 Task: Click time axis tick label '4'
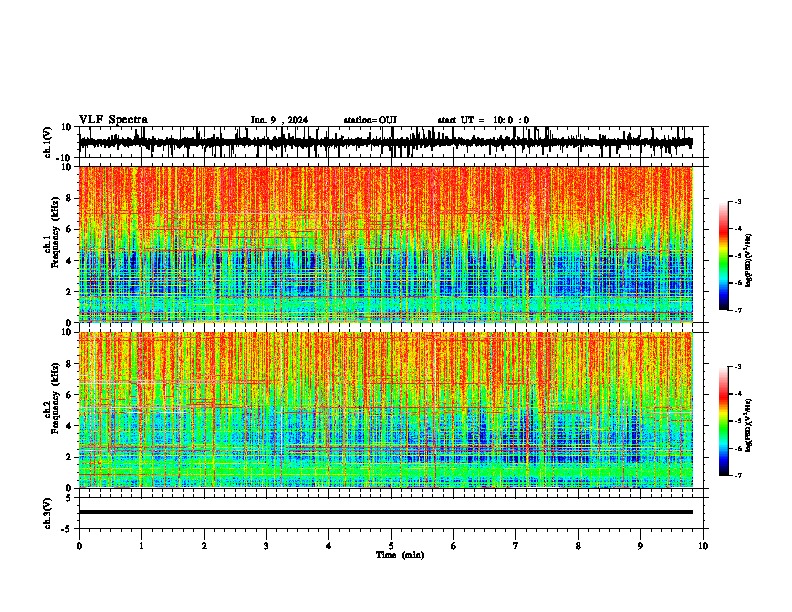click(x=329, y=546)
